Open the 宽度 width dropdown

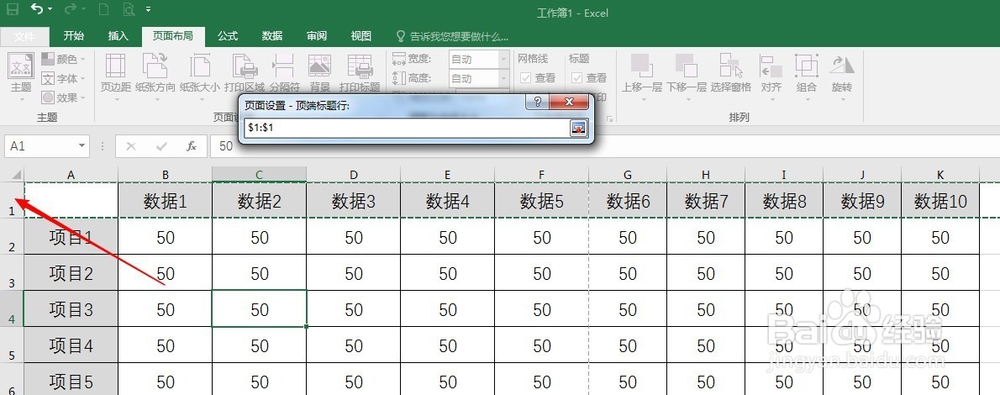[x=504, y=59]
